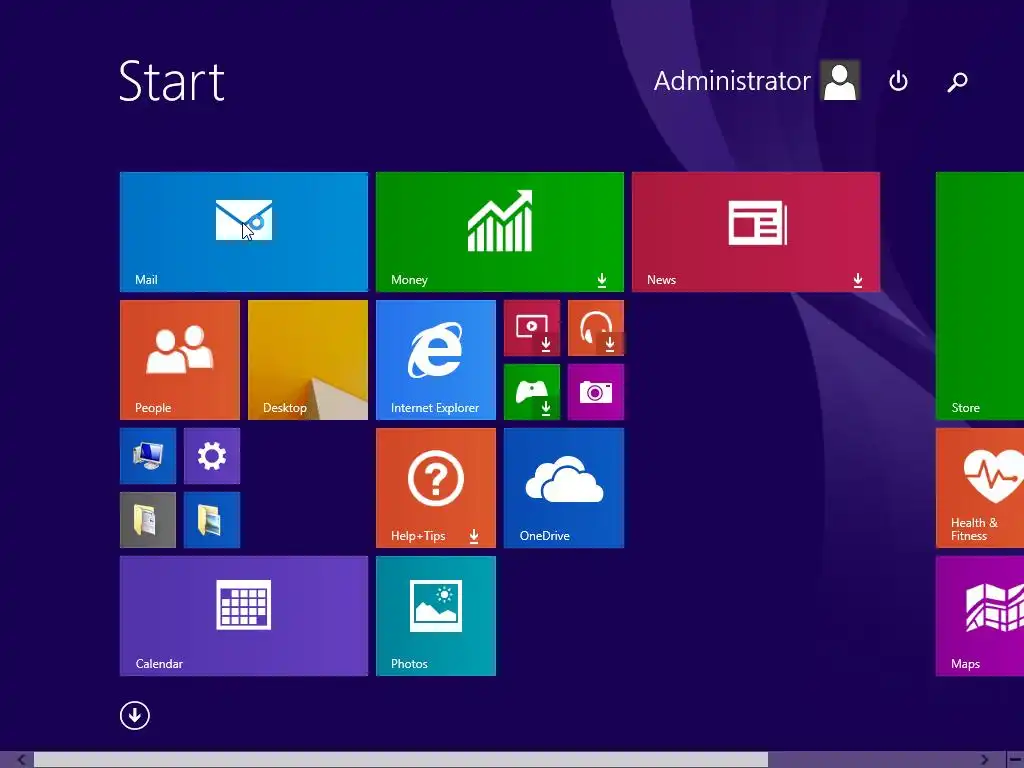Viewport: 1024px width, 768px height.
Task: Open the Video small tile
Action: click(532, 328)
